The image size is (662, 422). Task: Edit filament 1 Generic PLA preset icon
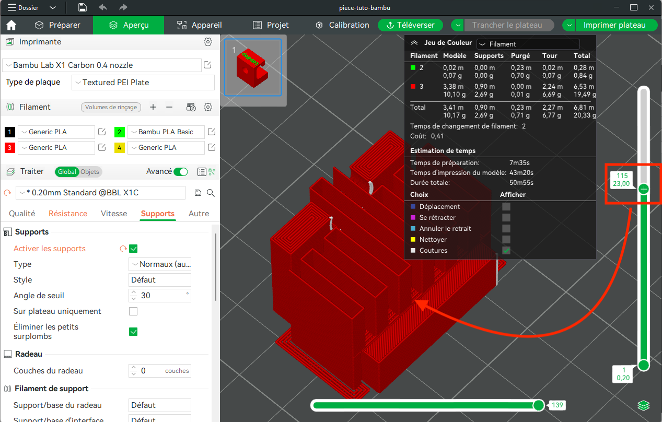(x=102, y=132)
